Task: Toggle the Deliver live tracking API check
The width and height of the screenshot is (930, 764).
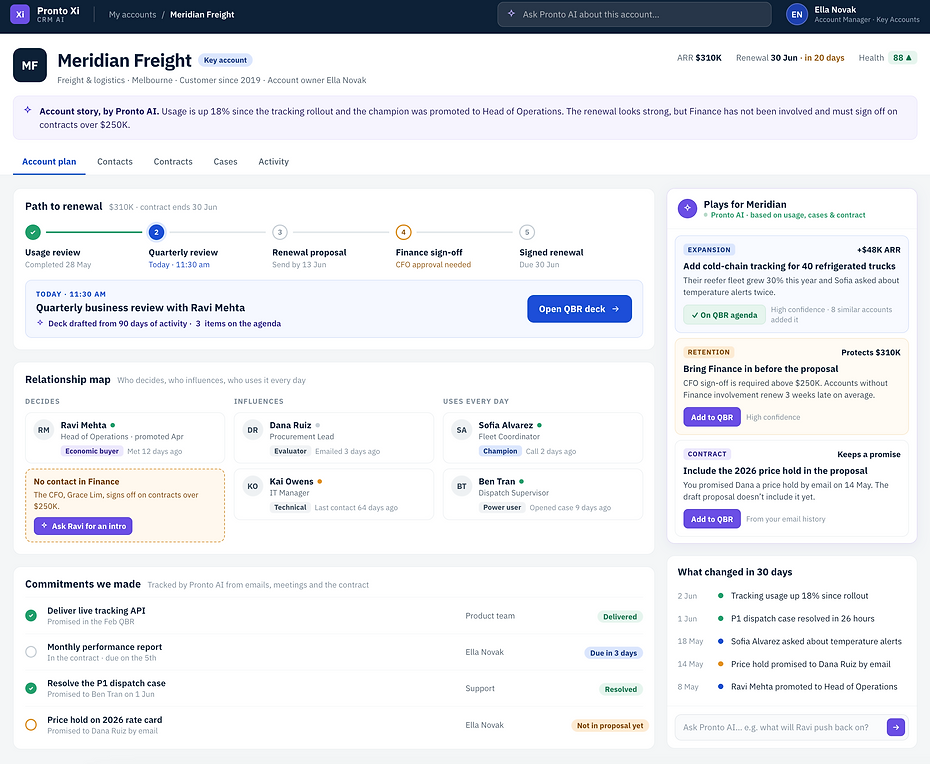Action: (x=31, y=616)
